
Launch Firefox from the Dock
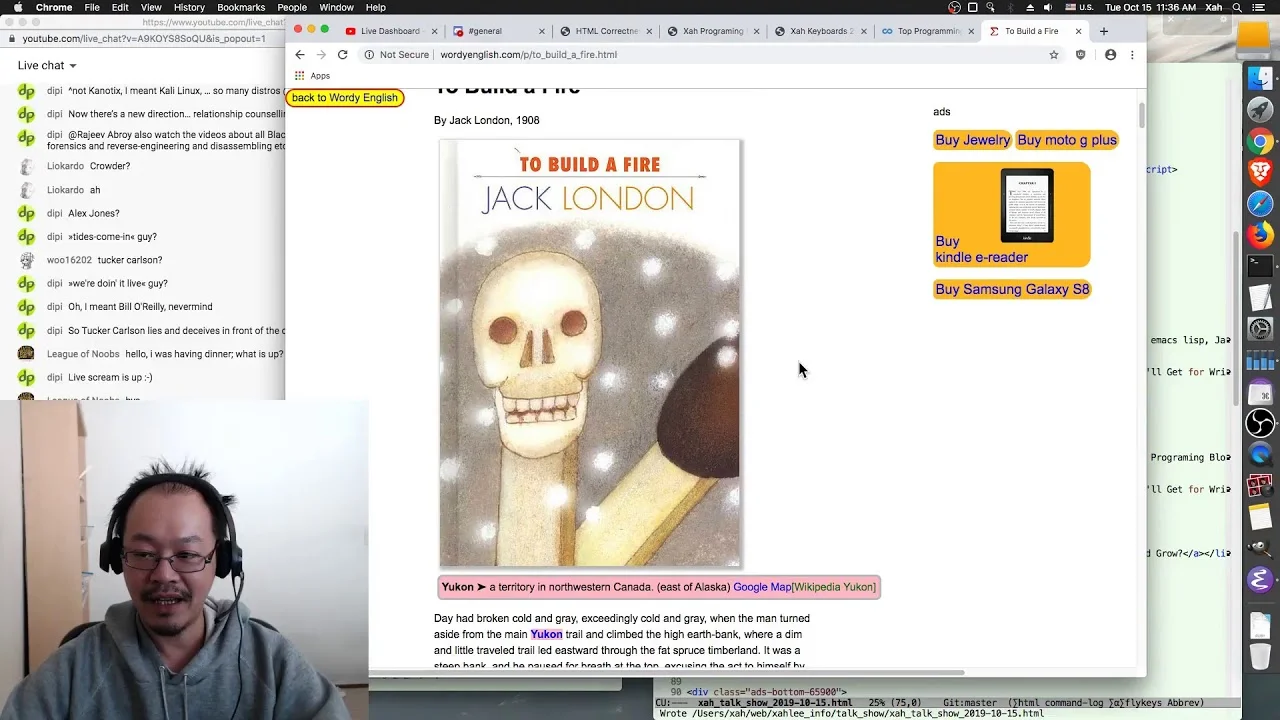[1260, 235]
